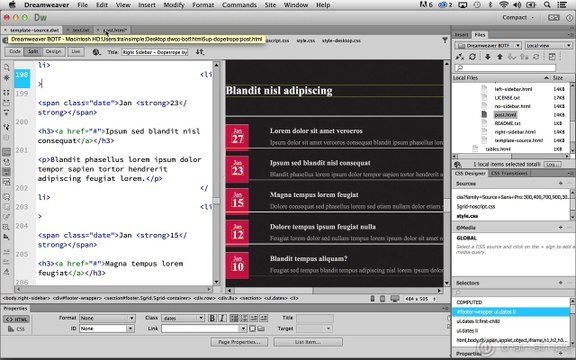576x360 pixels.
Task: Click the Browse for File folder icon
Action: pos(261,328)
